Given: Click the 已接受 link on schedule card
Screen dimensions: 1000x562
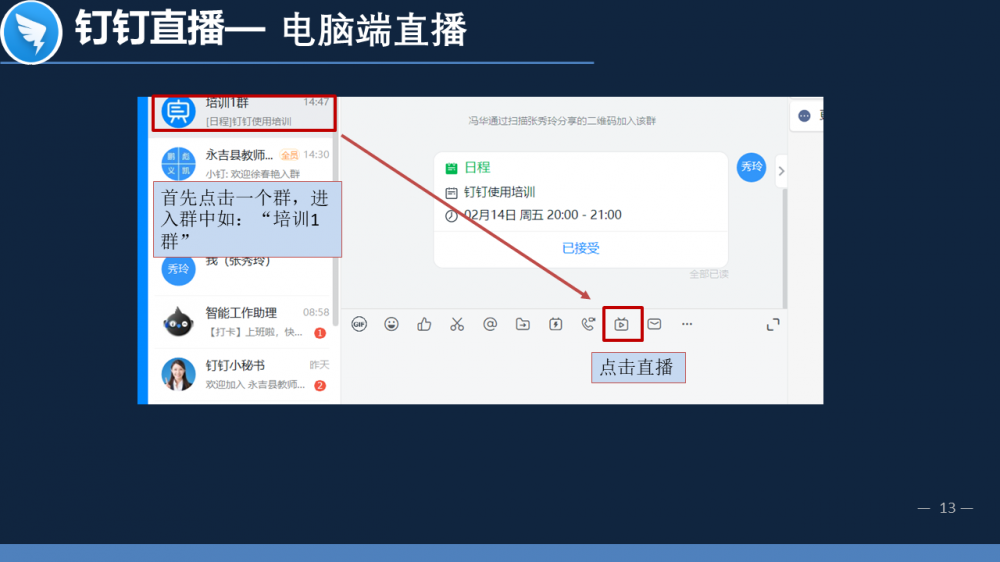Looking at the screenshot, I should pos(581,248).
